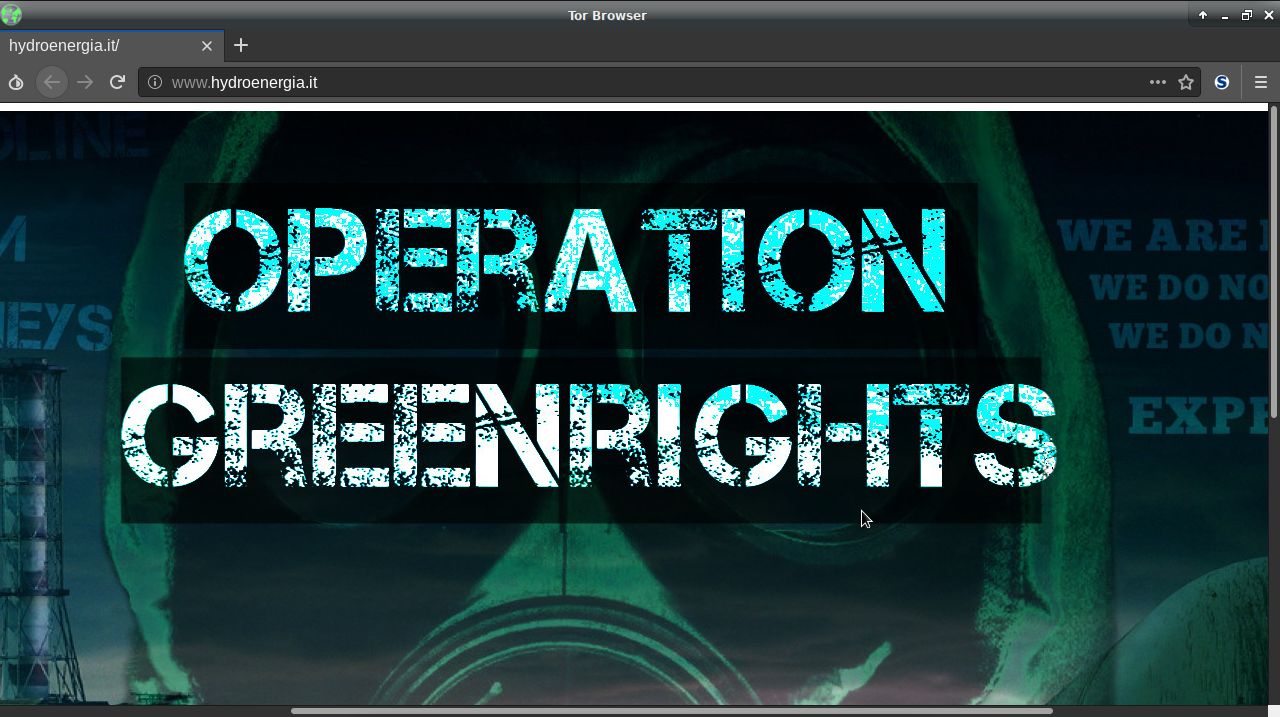Select the hydroenergia.it tab
This screenshot has height=717, width=1280.
[112, 46]
